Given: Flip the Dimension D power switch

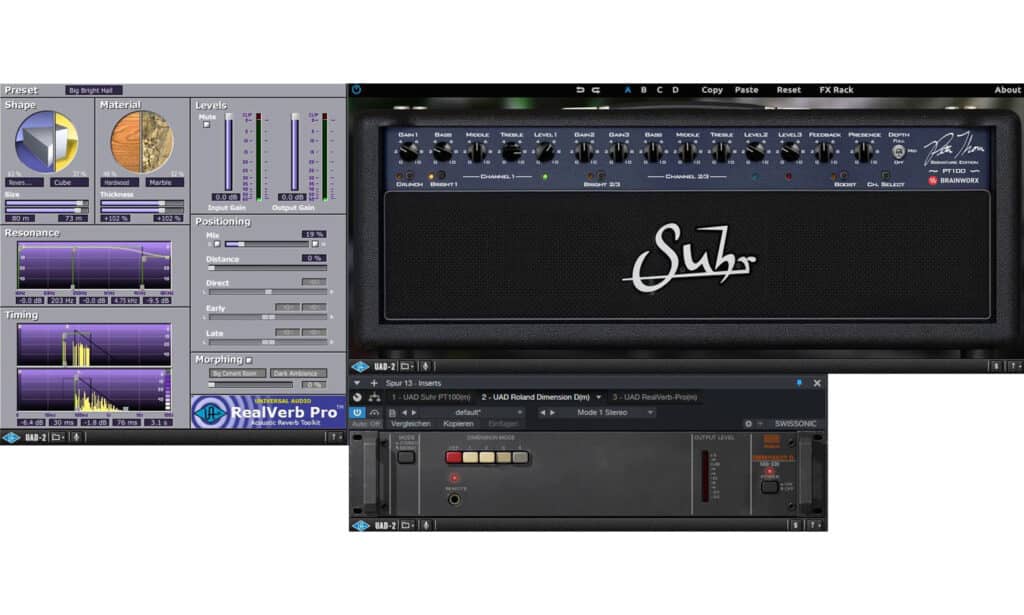Looking at the screenshot, I should pos(769,486).
